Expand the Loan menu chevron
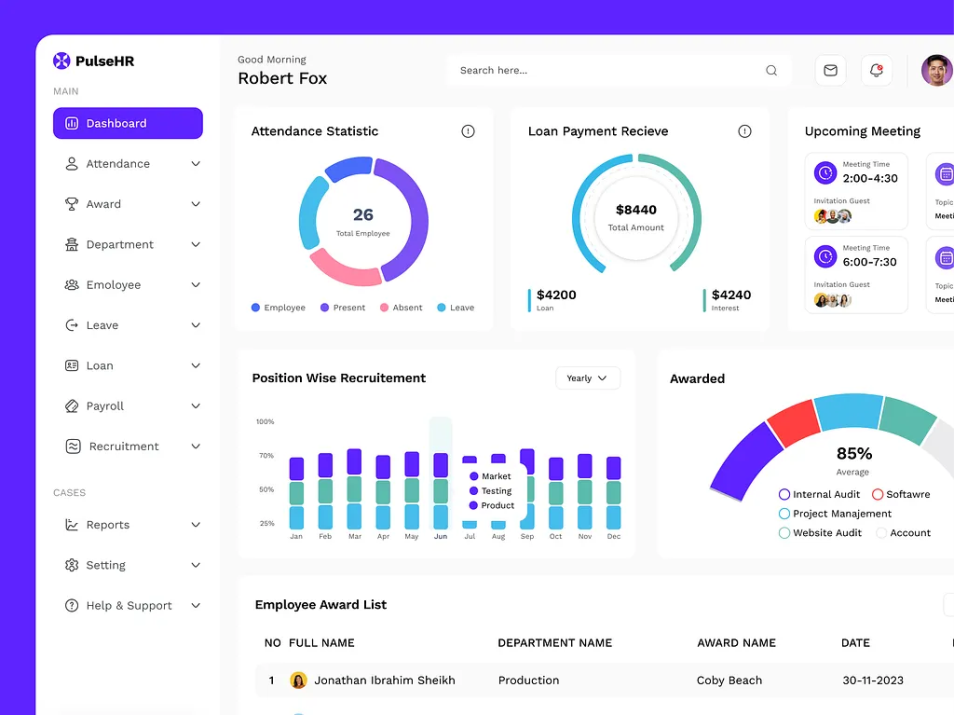The height and width of the screenshot is (715, 954). click(196, 366)
